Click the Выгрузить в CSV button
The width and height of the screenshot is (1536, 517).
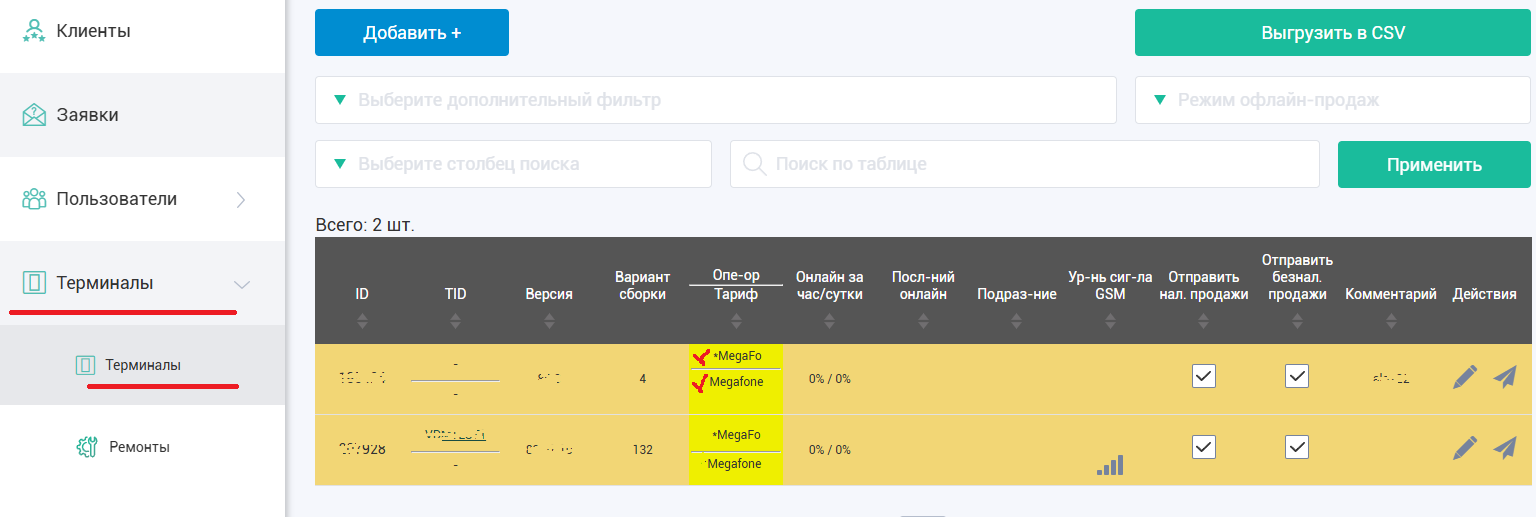point(1332,33)
